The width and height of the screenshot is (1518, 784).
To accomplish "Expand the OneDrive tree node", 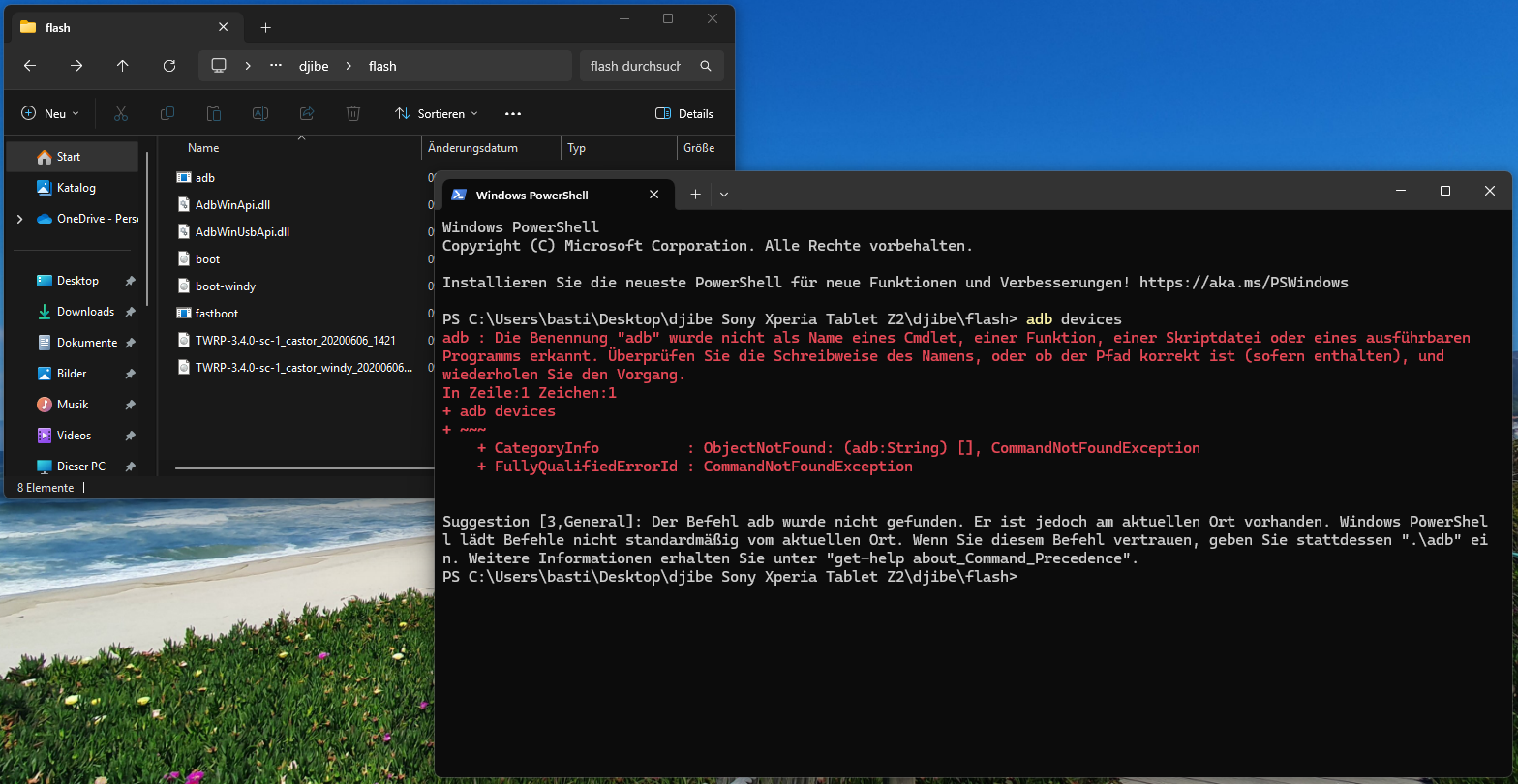I will coord(20,219).
